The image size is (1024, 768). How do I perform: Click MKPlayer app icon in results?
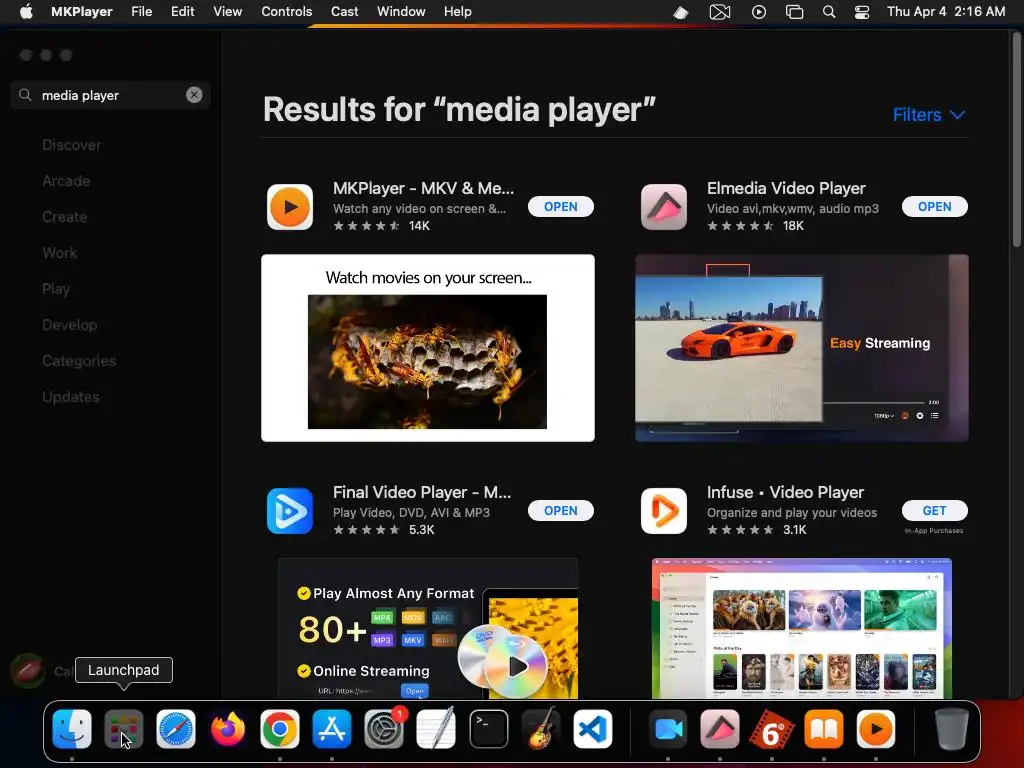(290, 207)
